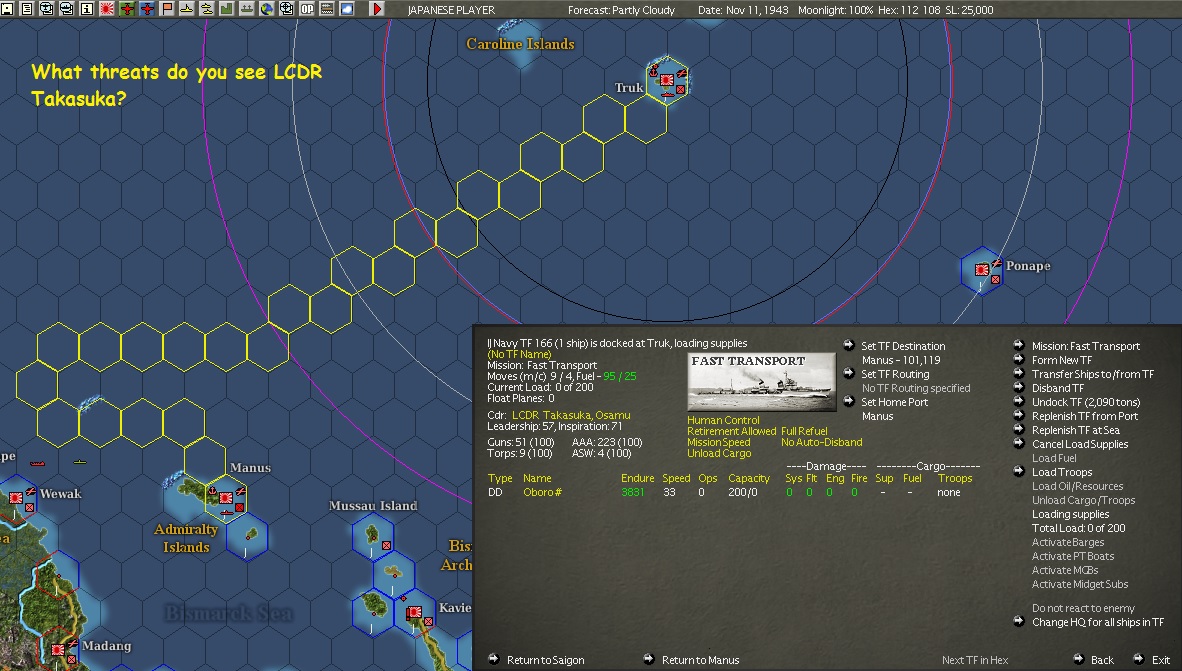Choose Replenish TF from Port

pos(1085,416)
